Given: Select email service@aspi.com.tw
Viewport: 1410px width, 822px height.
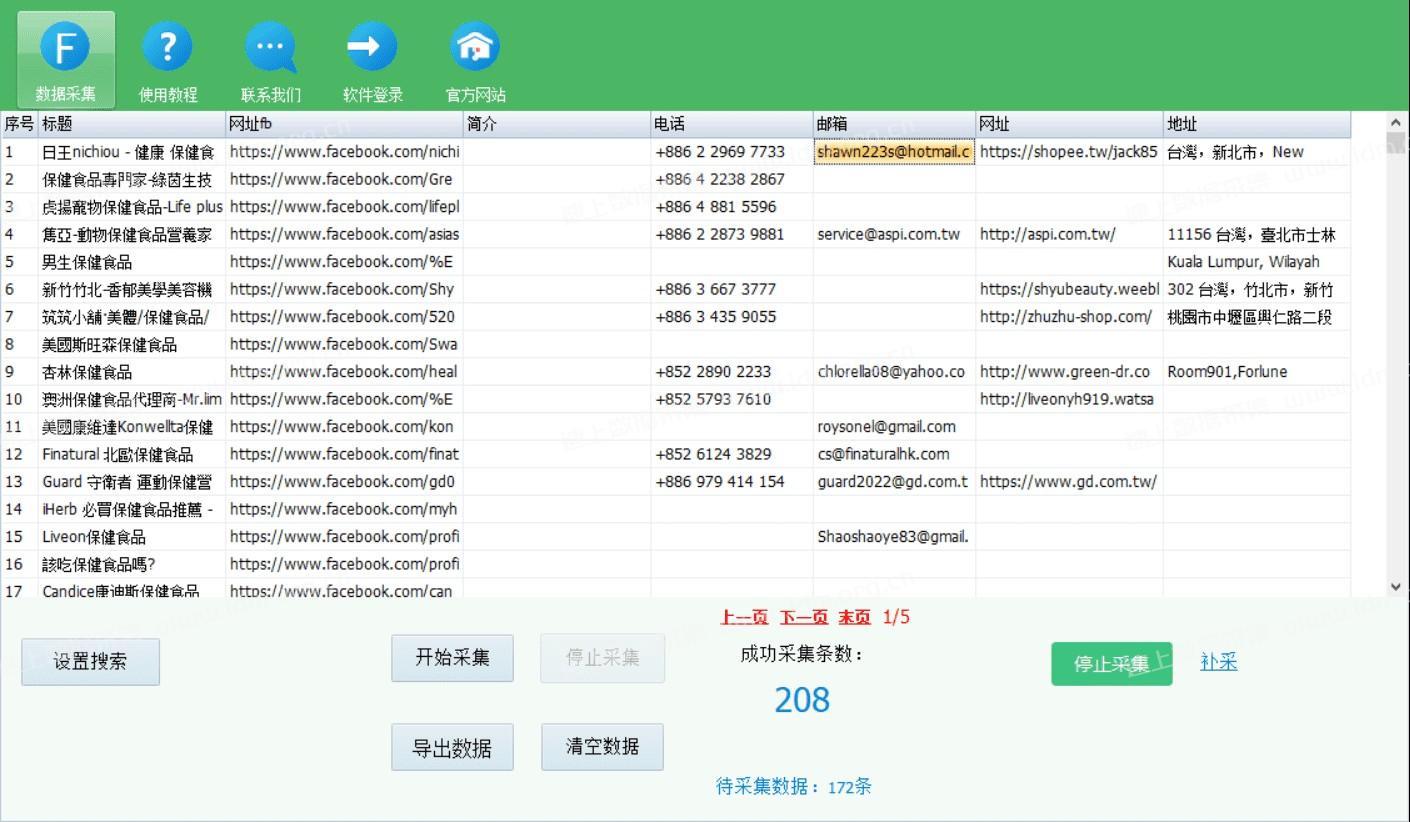Looking at the screenshot, I should [x=895, y=234].
